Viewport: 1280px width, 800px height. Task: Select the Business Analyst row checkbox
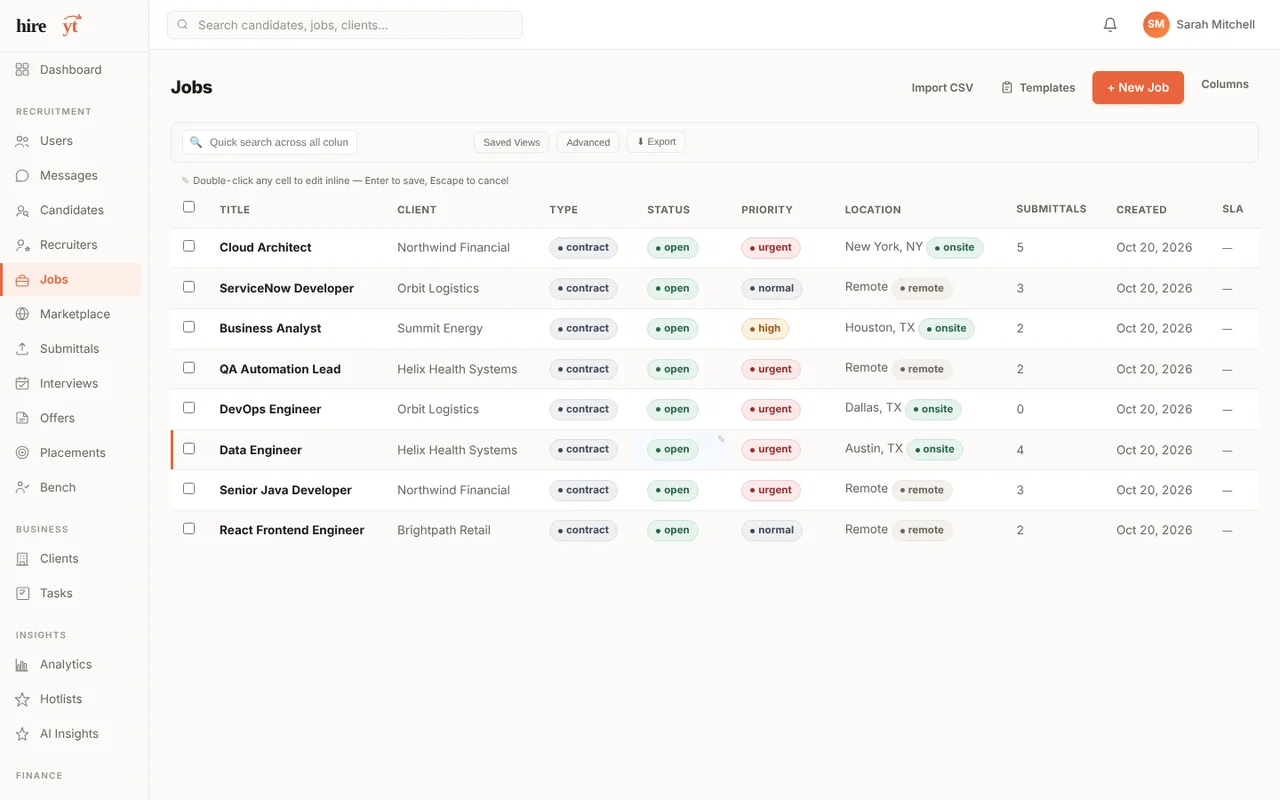[x=189, y=327]
